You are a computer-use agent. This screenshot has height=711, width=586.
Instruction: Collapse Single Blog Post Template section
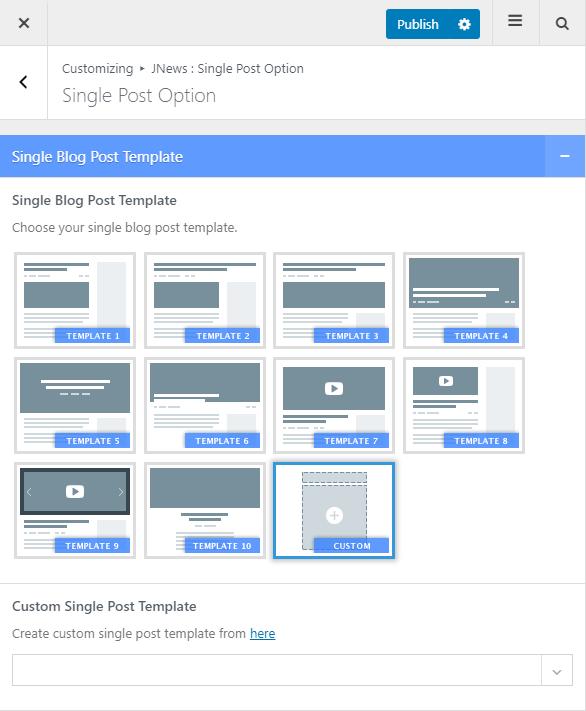[565, 156]
